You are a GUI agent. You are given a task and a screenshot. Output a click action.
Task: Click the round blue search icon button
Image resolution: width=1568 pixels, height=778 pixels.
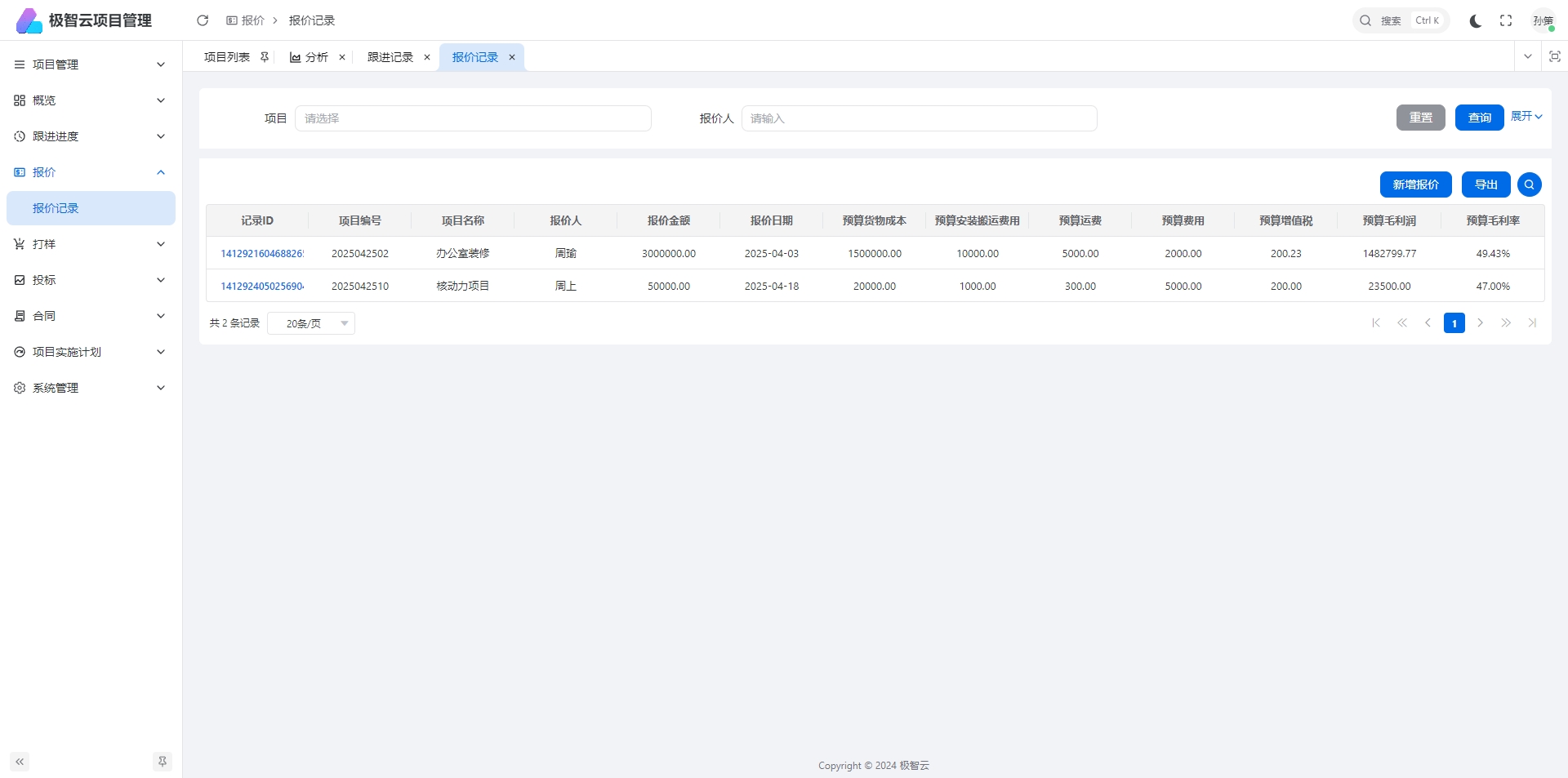1529,184
